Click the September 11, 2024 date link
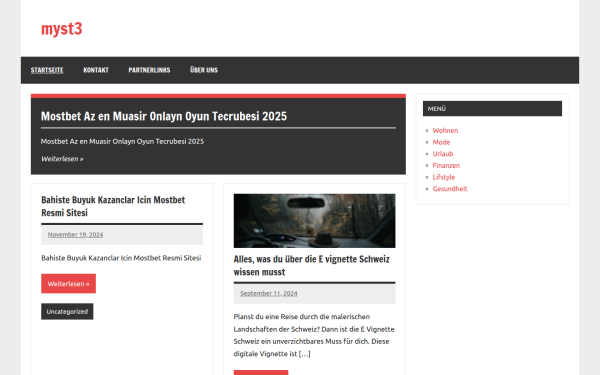This screenshot has width=600, height=375. (269, 293)
